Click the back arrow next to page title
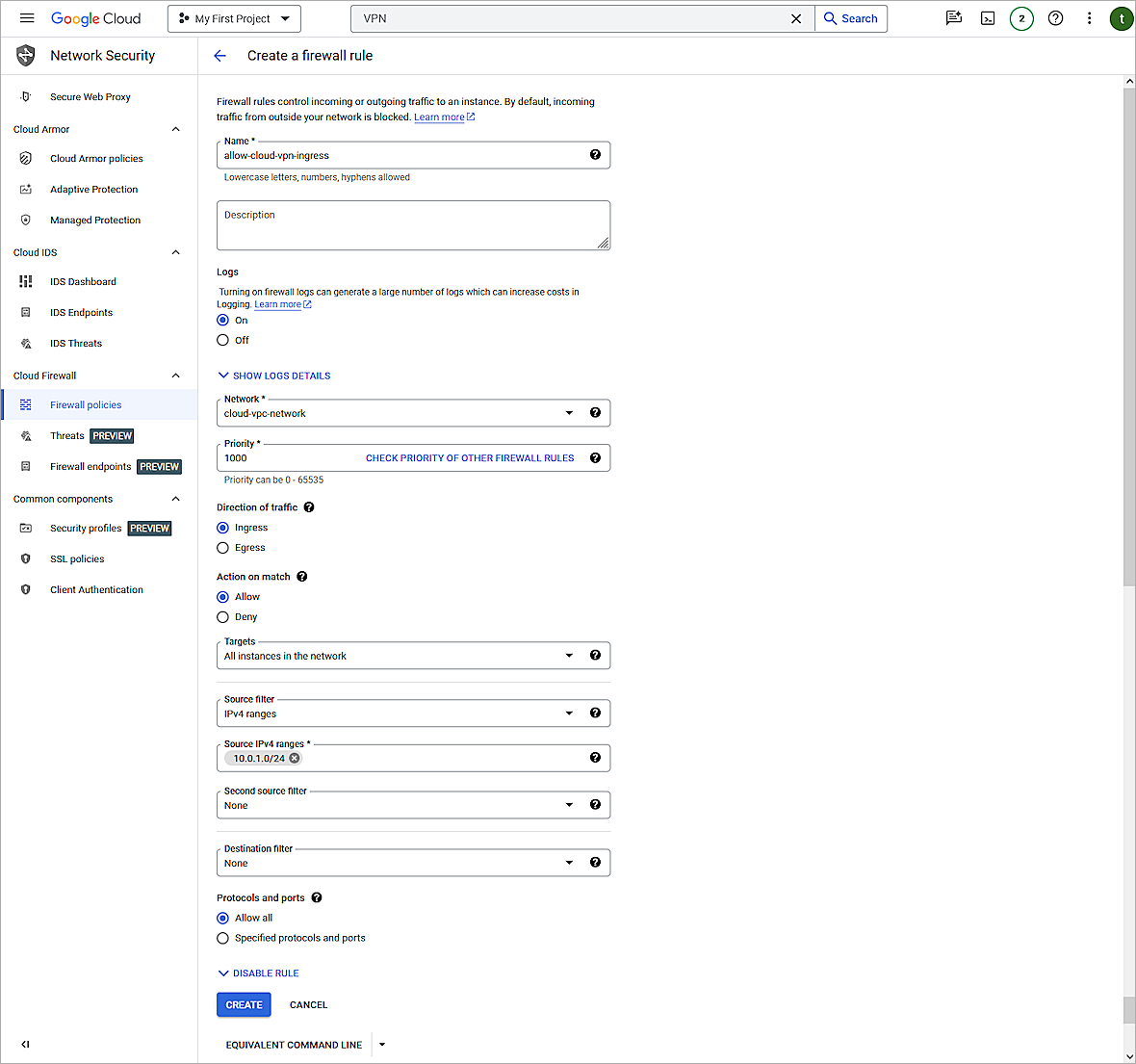Screen dimensions: 1136x1064 (219, 55)
